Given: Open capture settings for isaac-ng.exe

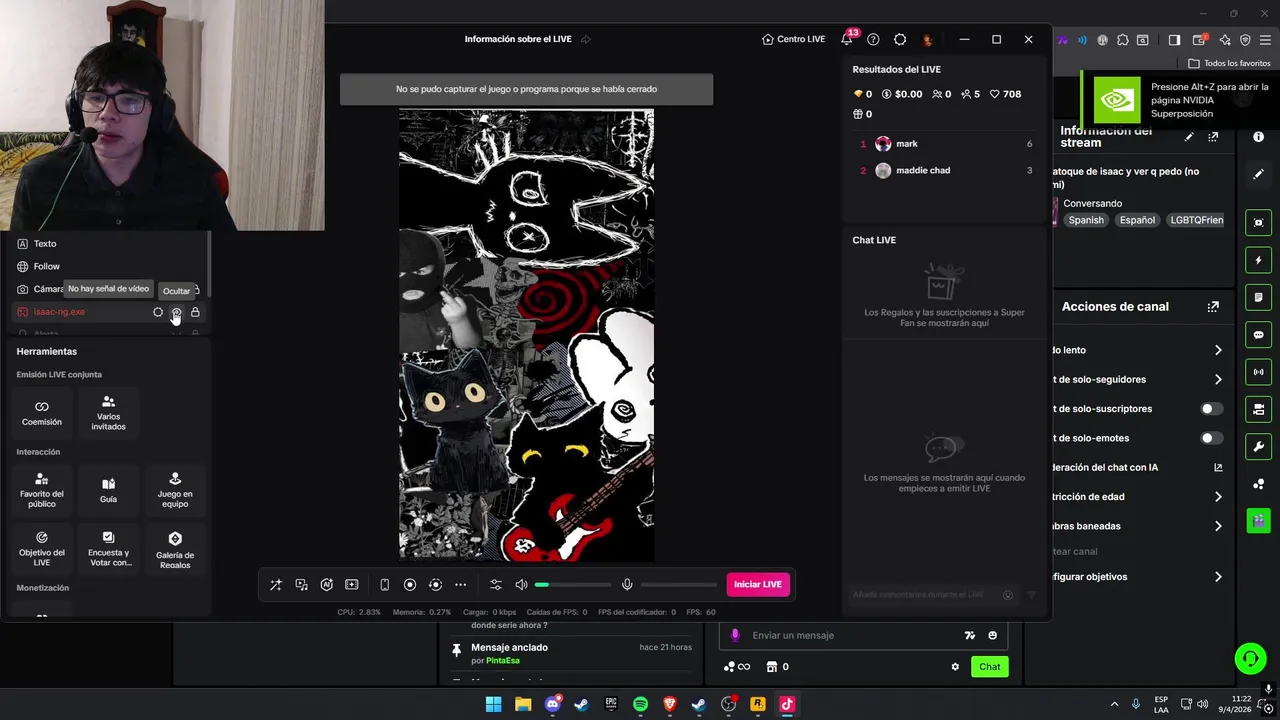Looking at the screenshot, I should [x=158, y=313].
